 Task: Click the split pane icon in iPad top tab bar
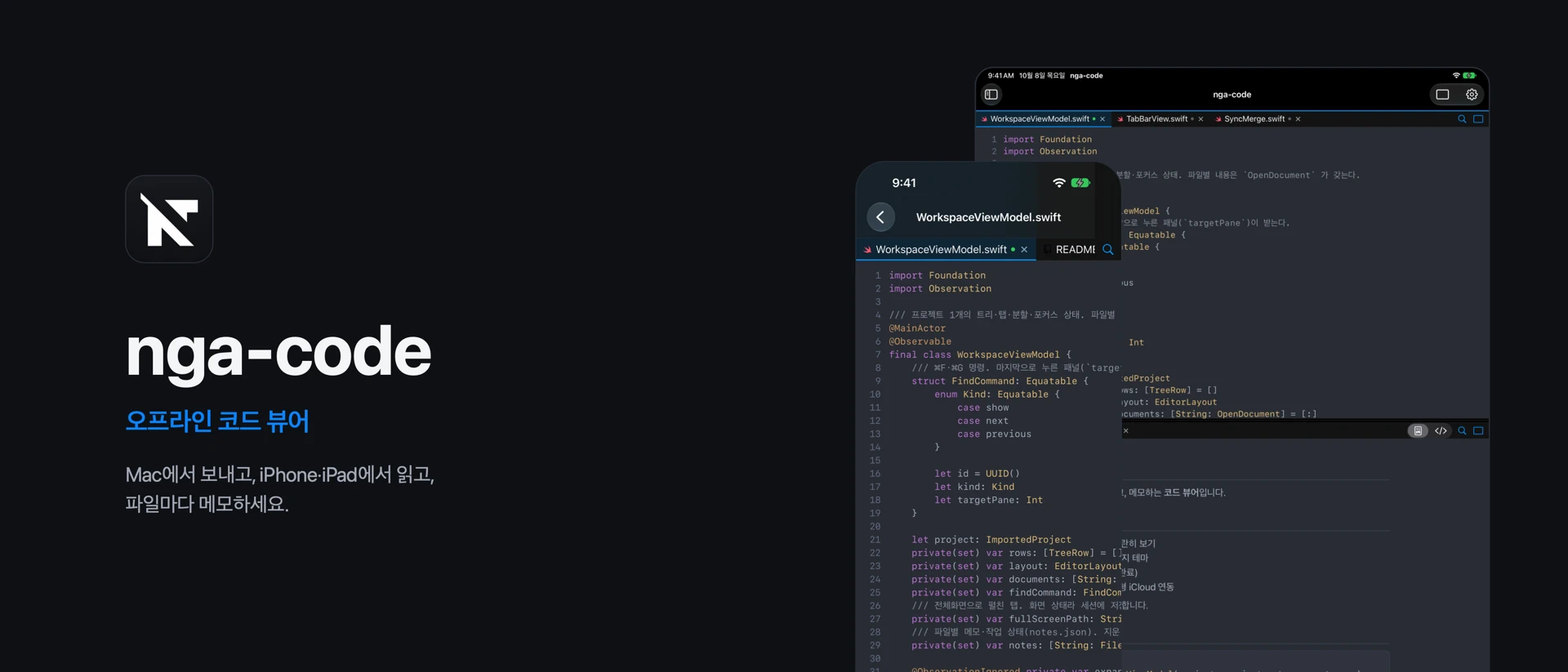[1478, 119]
